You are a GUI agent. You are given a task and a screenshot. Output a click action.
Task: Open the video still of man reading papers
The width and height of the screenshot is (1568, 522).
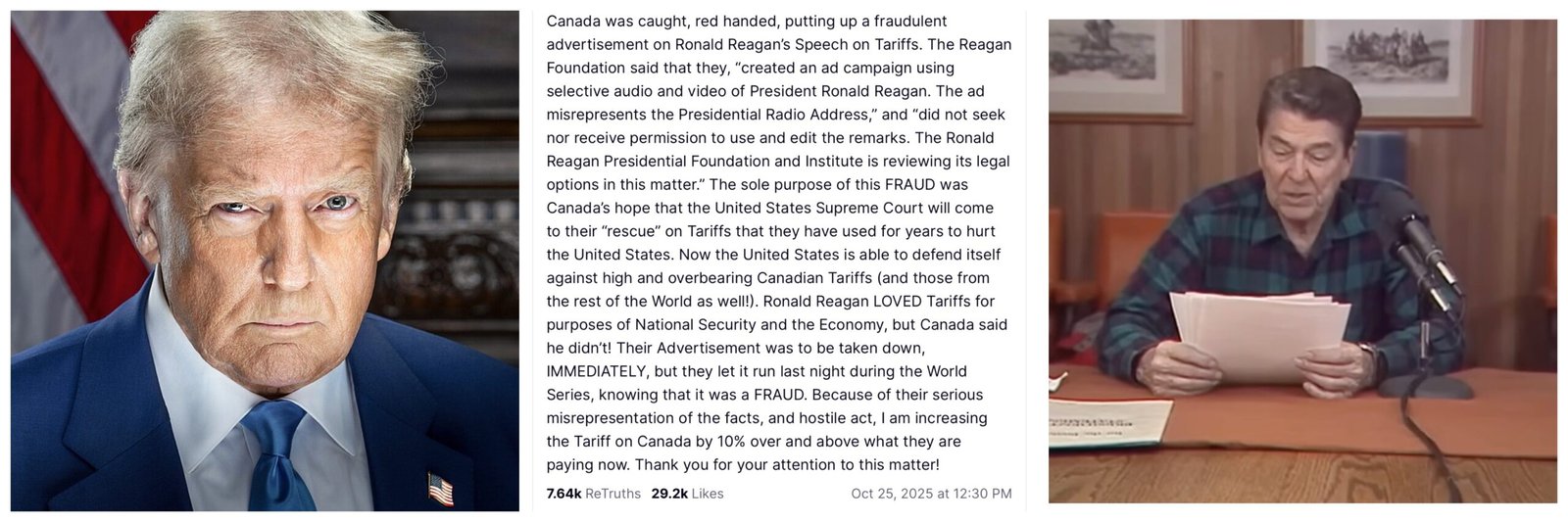tap(1301, 261)
